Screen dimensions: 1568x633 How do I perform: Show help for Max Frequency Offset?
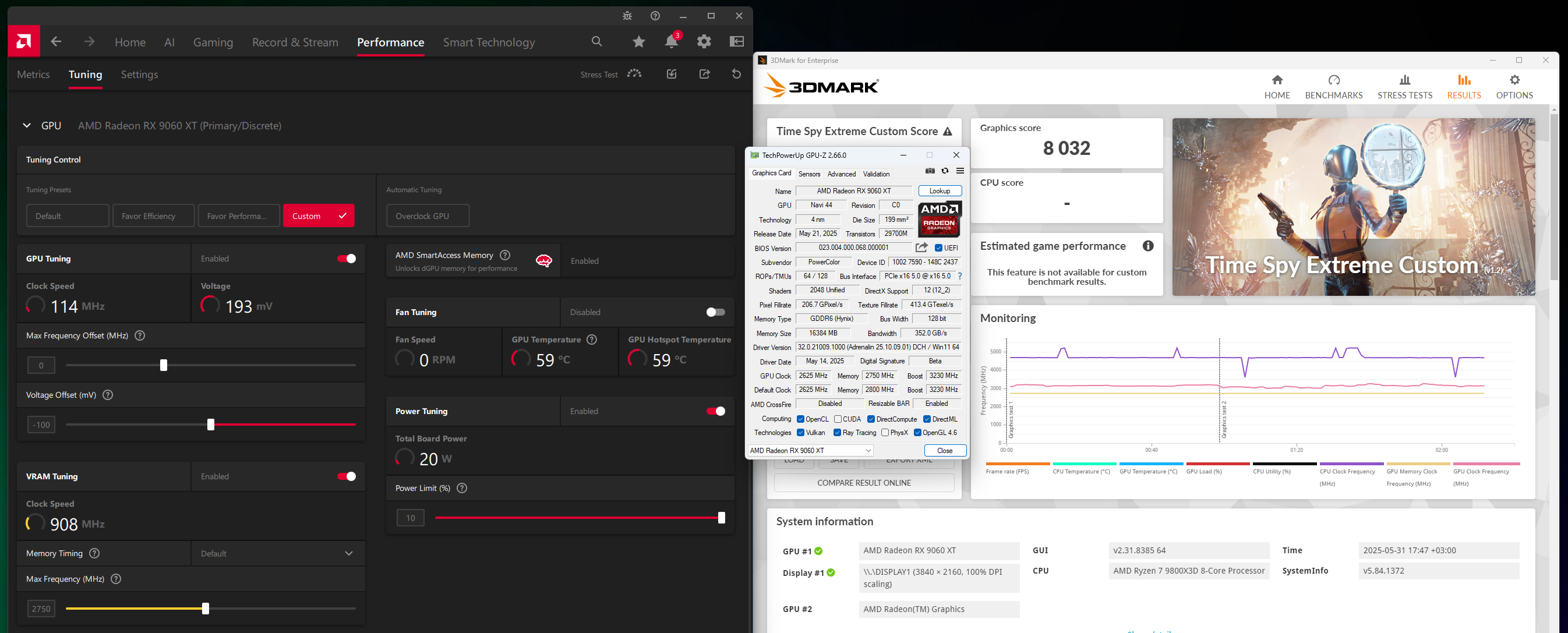(139, 335)
